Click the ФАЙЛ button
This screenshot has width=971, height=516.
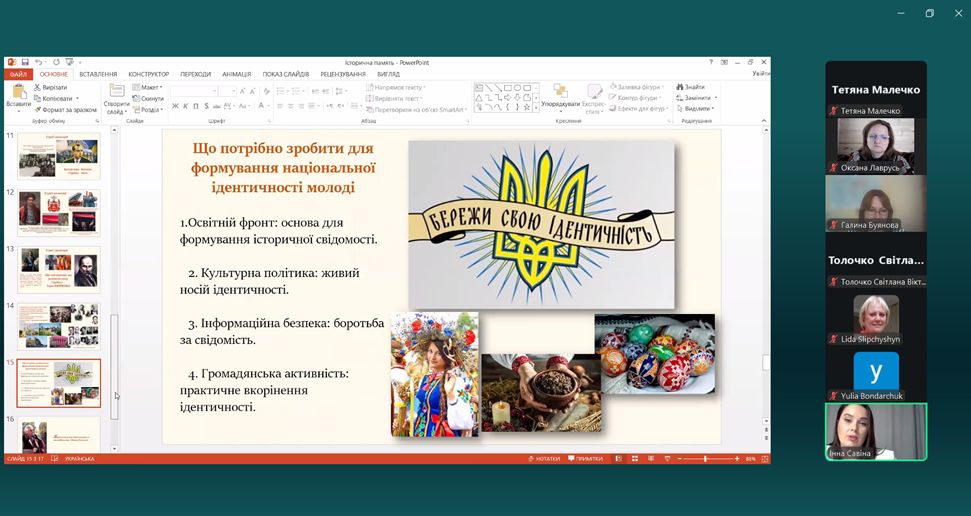pos(18,74)
